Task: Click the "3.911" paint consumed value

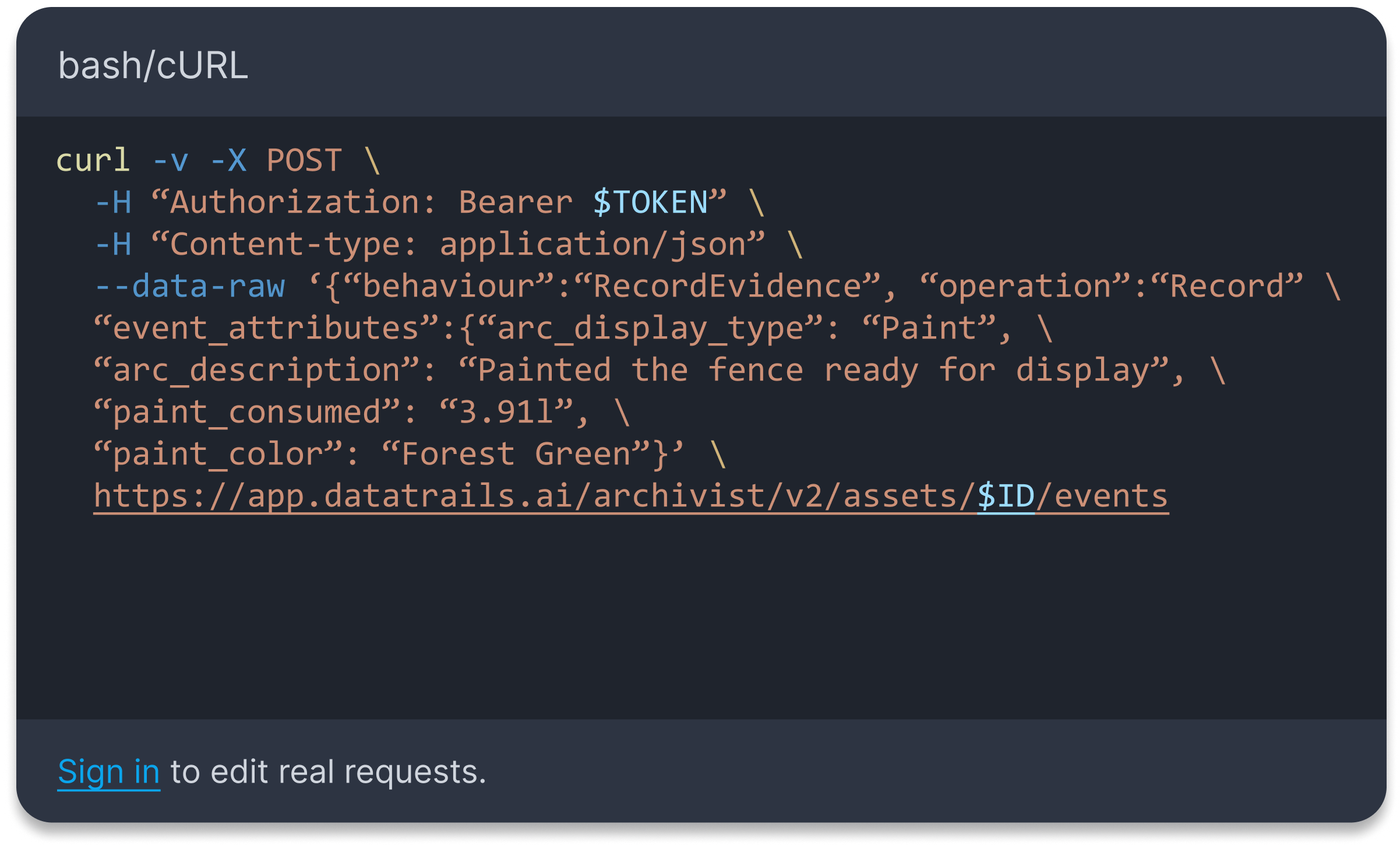Action: pyautogui.click(x=506, y=413)
